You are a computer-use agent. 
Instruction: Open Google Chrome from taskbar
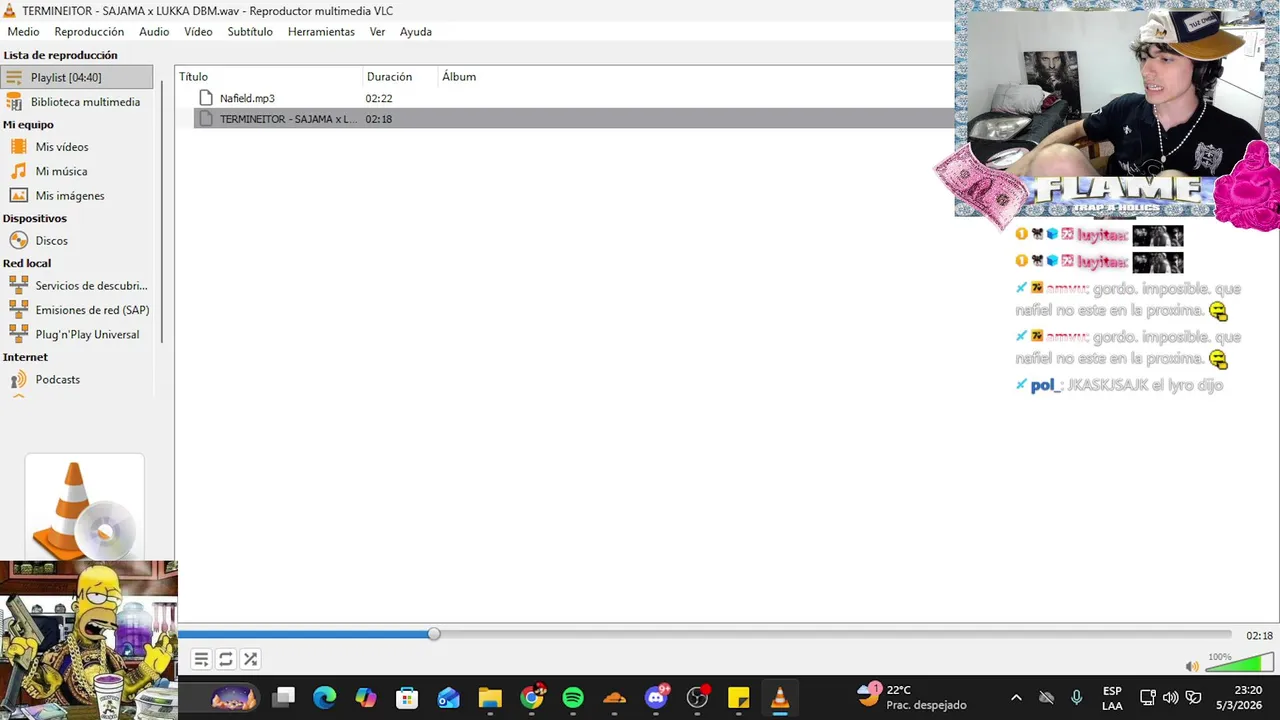pyautogui.click(x=532, y=697)
